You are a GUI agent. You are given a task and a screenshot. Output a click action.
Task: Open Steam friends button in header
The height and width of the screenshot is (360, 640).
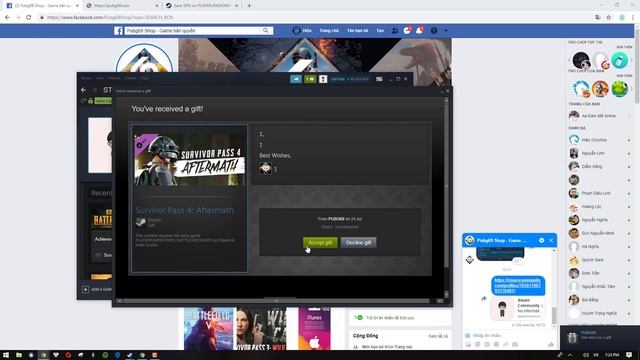[296, 79]
